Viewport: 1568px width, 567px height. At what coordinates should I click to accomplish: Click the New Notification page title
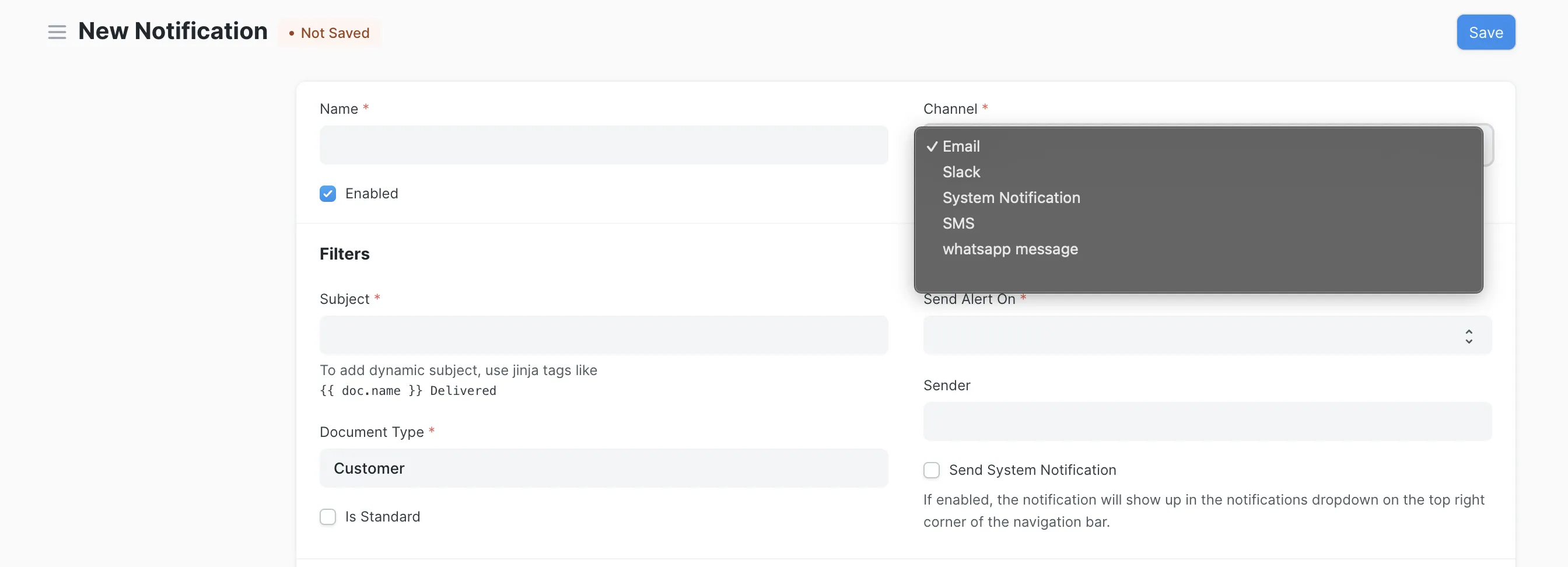173,32
